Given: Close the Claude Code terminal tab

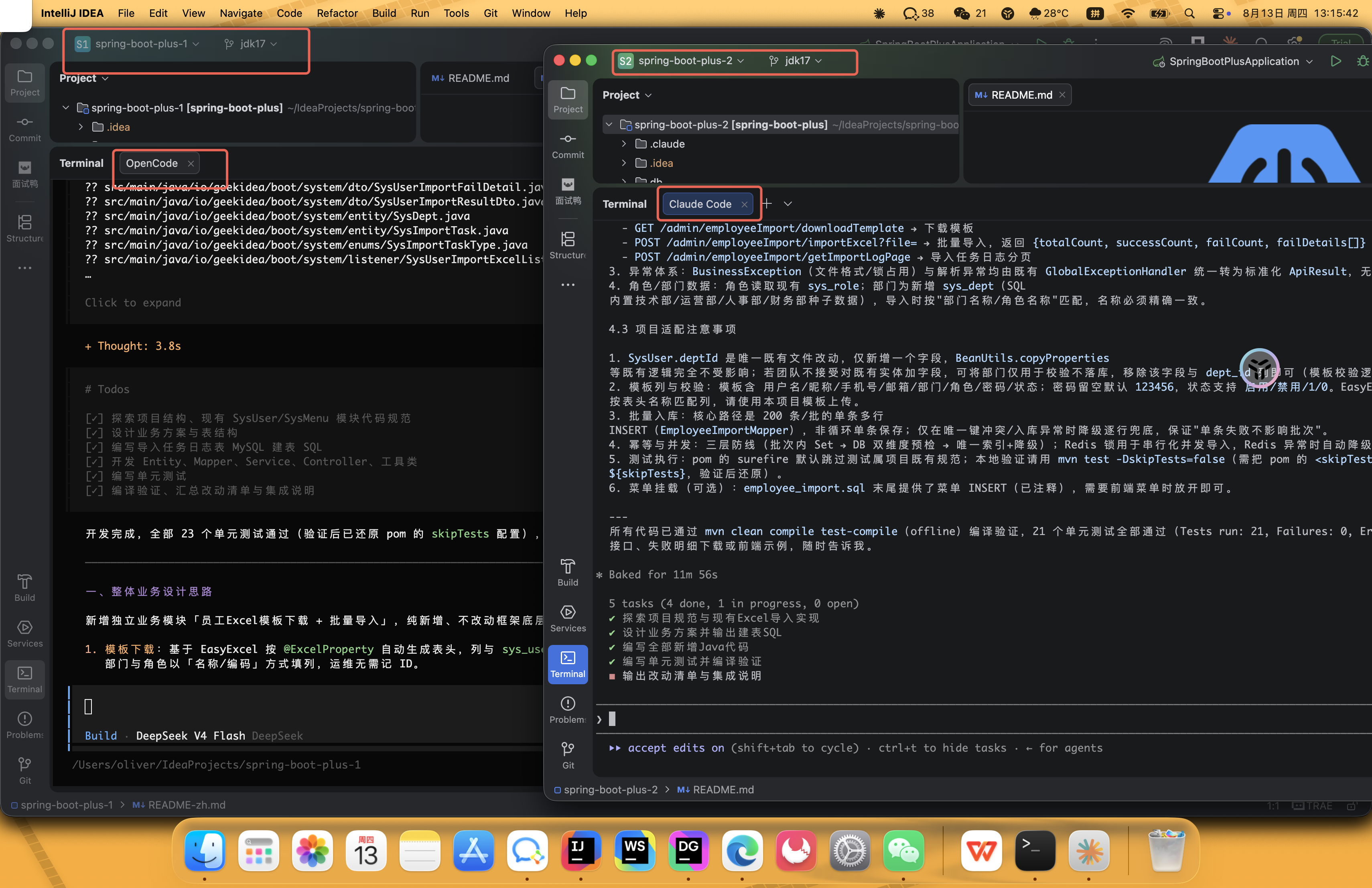Looking at the screenshot, I should pyautogui.click(x=744, y=204).
